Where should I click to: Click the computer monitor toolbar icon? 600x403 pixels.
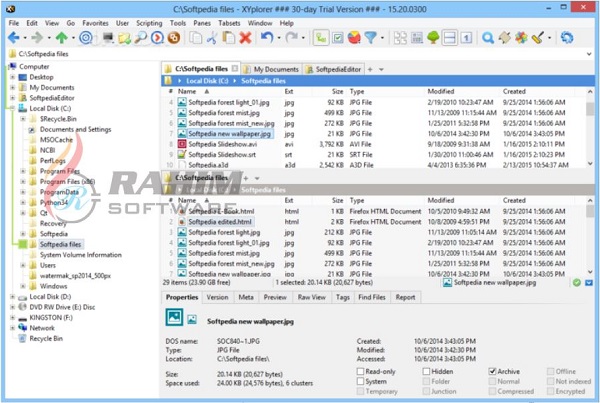tap(108, 38)
